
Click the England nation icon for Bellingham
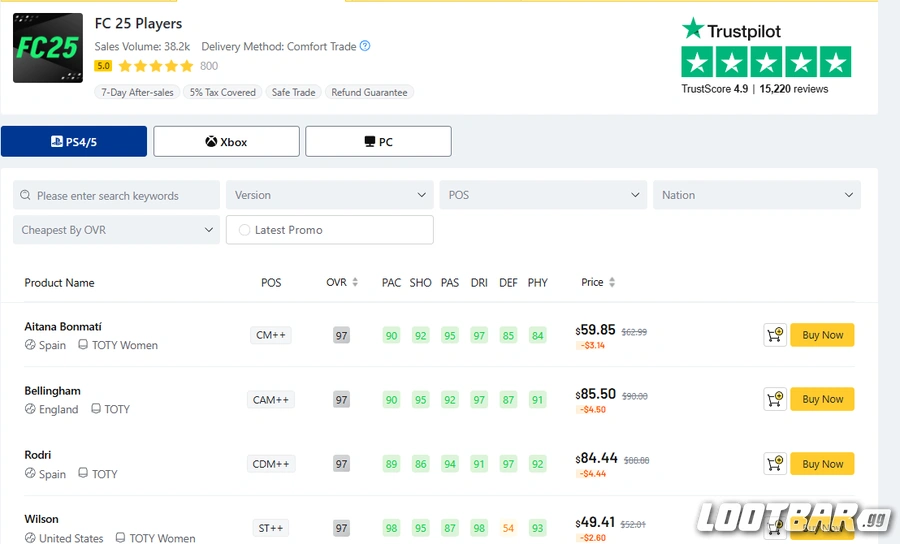[x=30, y=409]
